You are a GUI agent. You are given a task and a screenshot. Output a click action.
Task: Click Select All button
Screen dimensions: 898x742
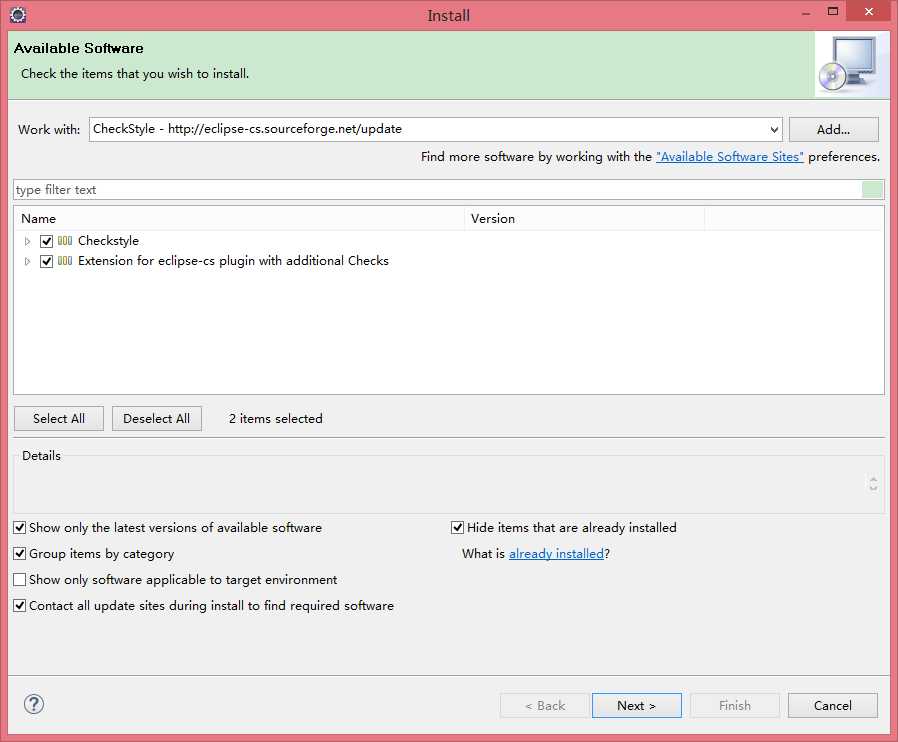pyautogui.click(x=59, y=419)
